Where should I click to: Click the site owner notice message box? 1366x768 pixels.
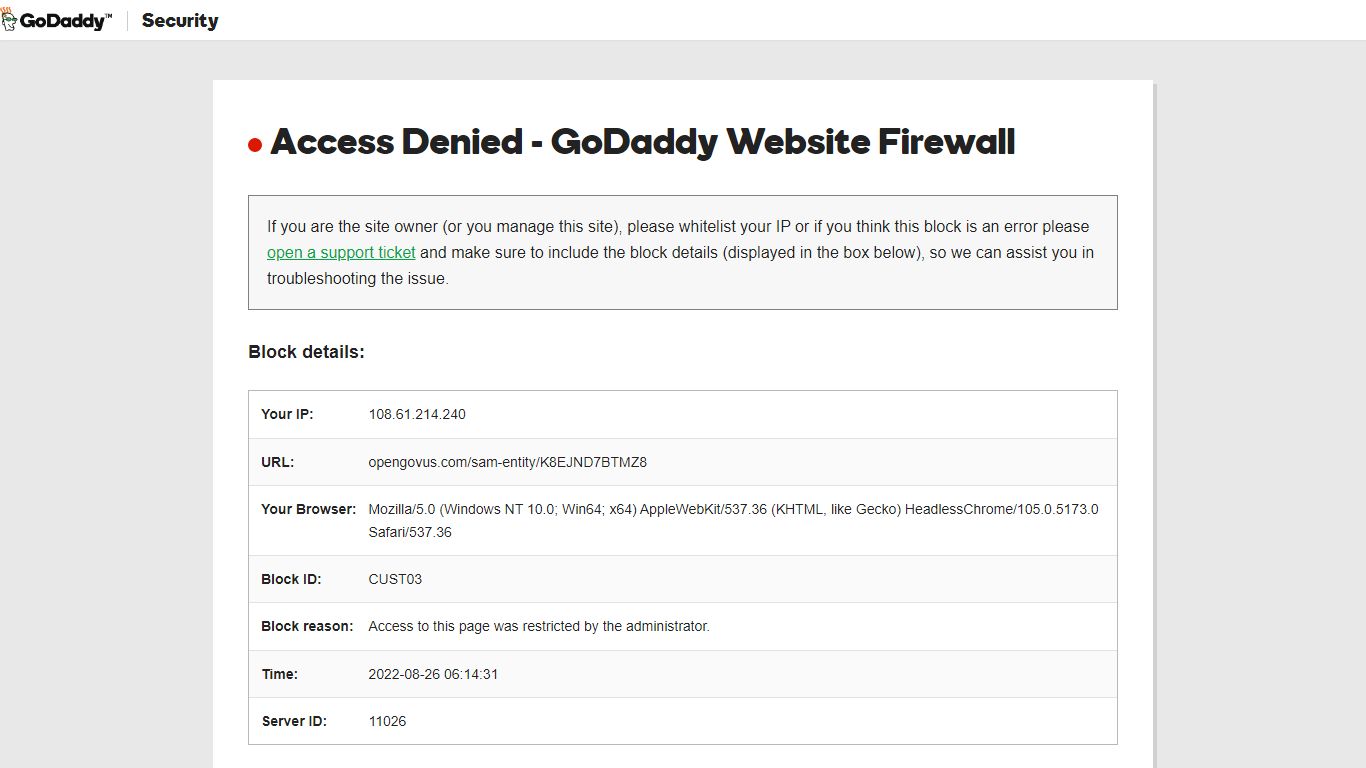coord(683,252)
